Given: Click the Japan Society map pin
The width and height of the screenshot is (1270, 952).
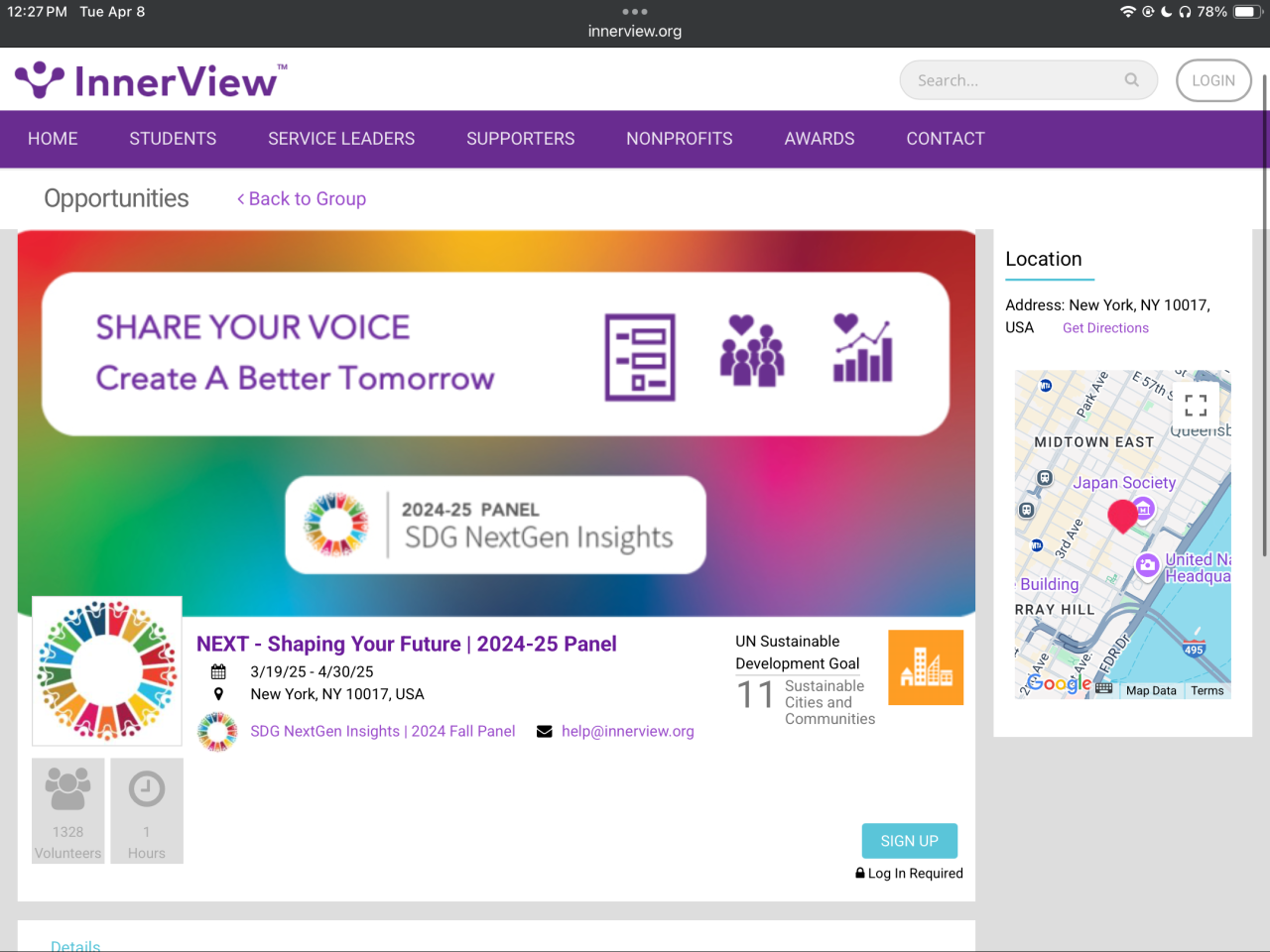Looking at the screenshot, I should point(1144,508).
